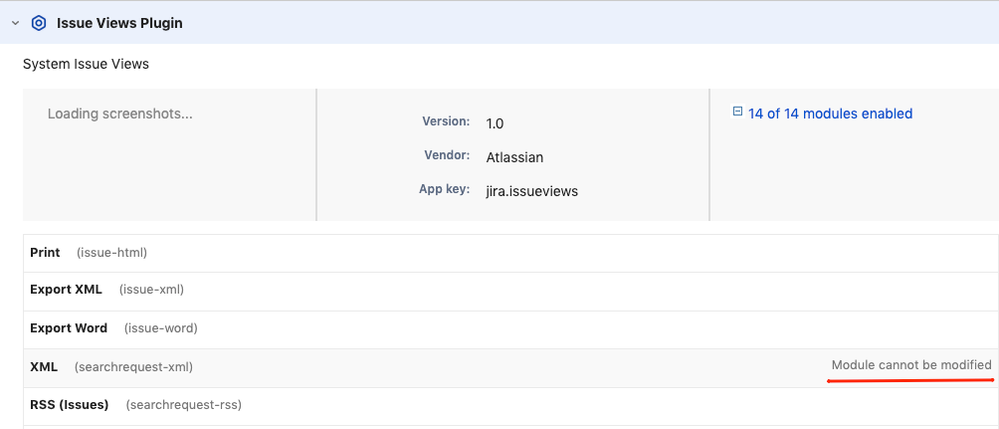Select the Export XML module row
The width and height of the screenshot is (999, 429).
tap(511, 291)
